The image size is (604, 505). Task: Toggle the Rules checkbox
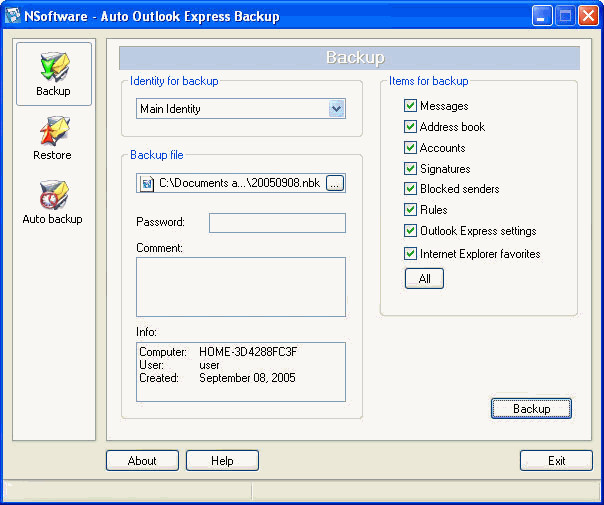410,210
